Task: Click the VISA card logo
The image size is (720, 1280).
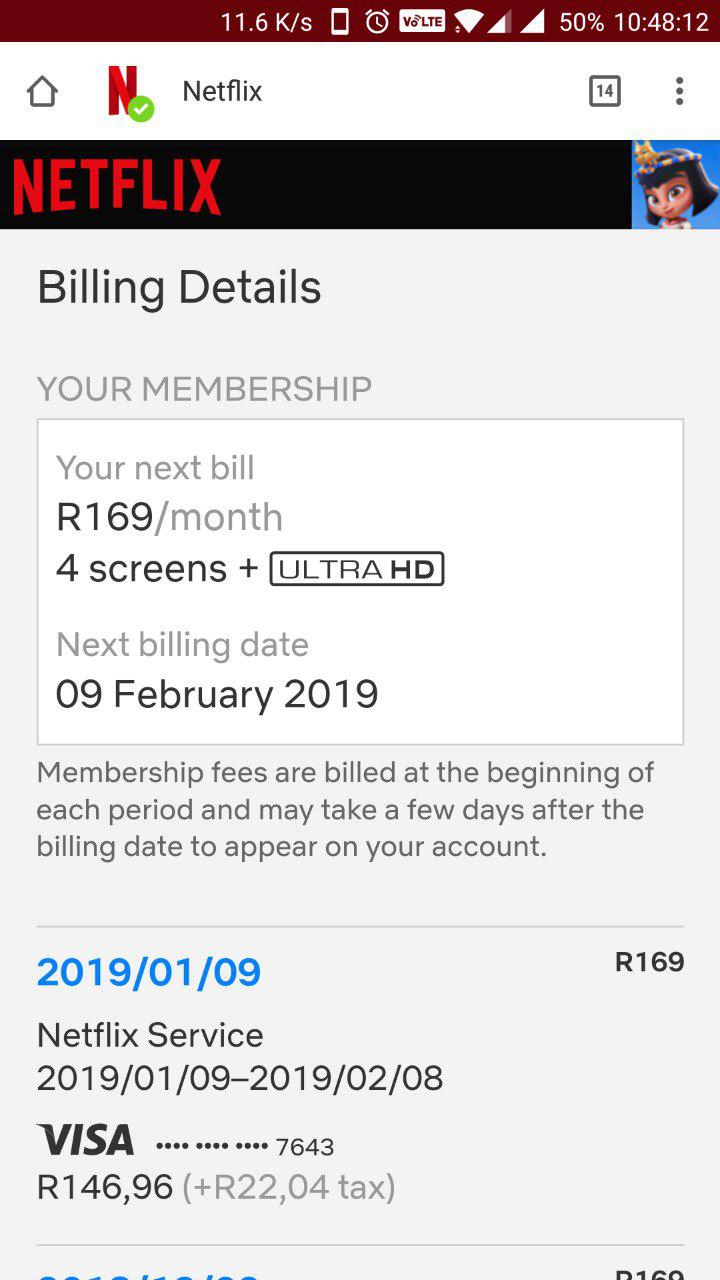Action: tap(86, 1139)
